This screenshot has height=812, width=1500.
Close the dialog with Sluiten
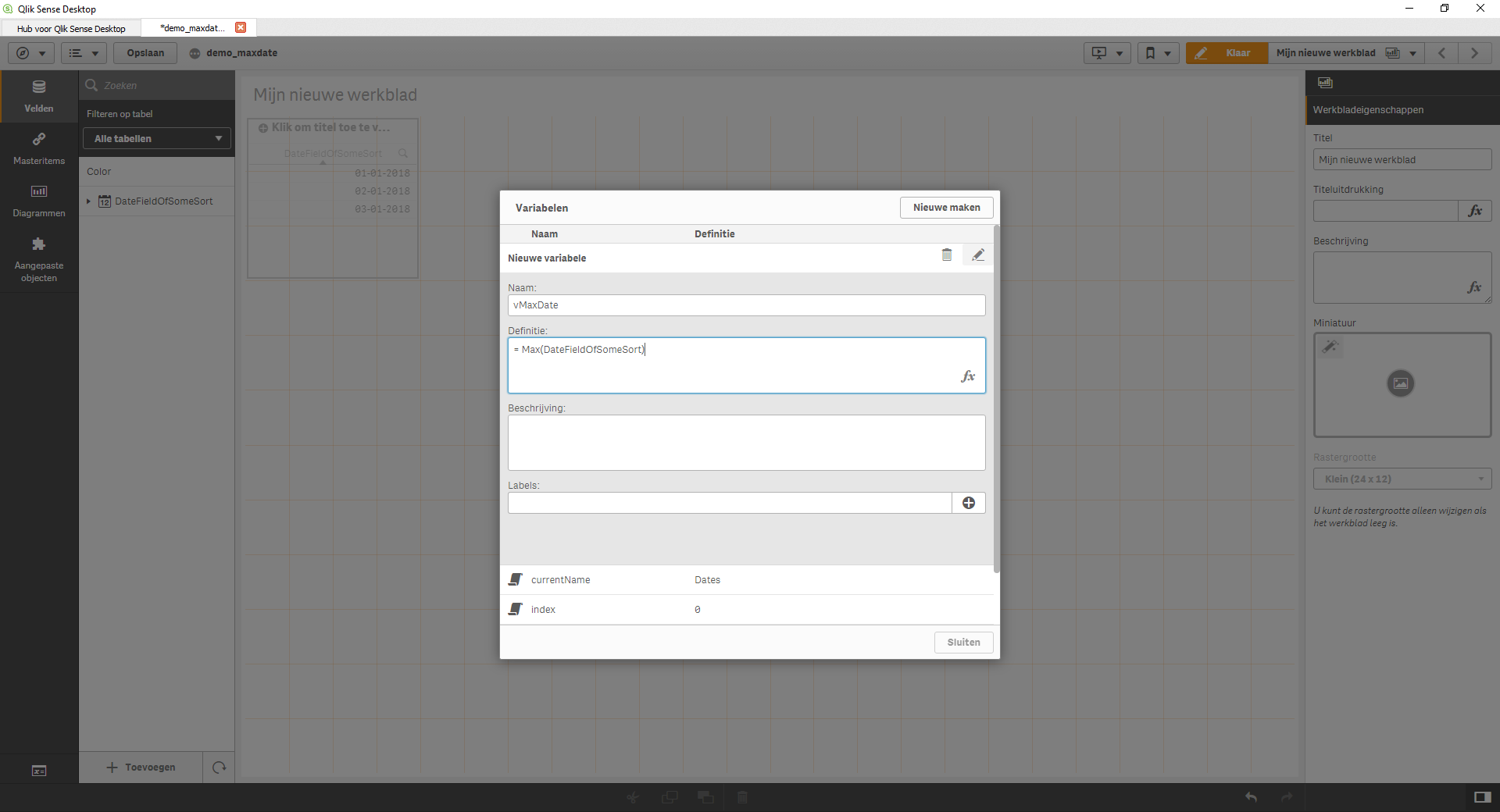click(963, 643)
